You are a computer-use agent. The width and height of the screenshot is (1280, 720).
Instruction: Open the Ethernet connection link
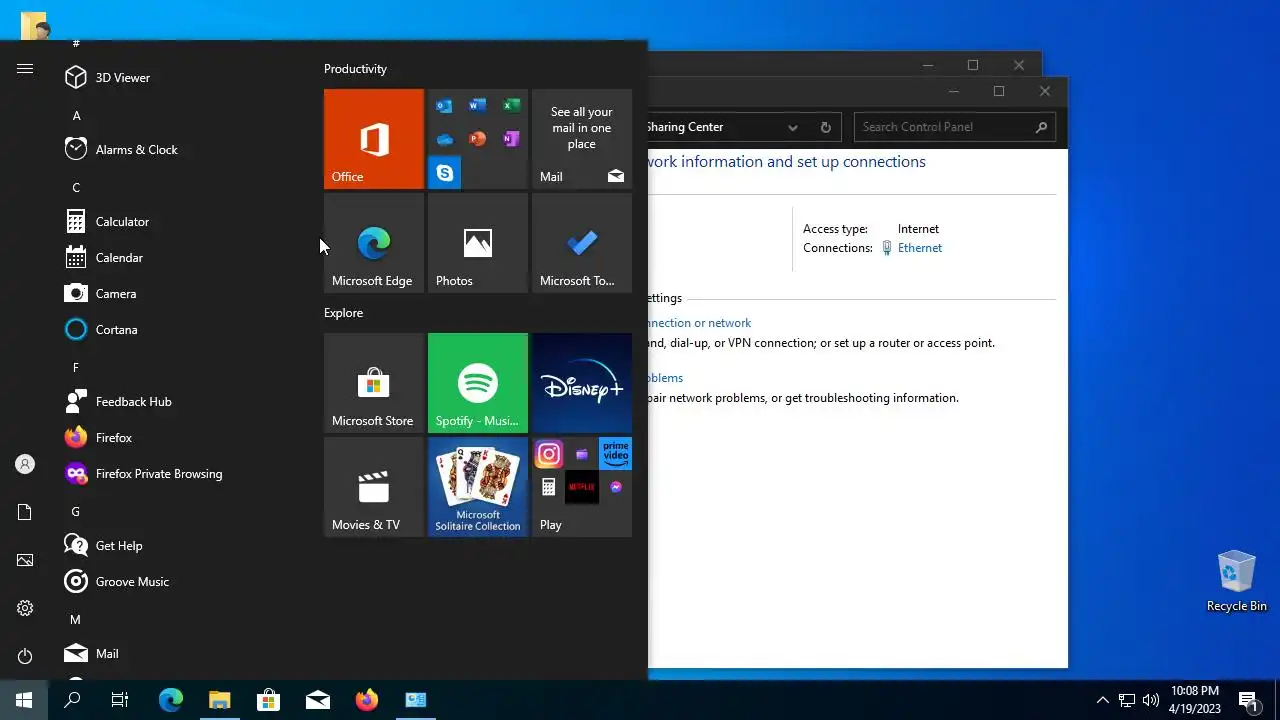pyautogui.click(x=920, y=248)
